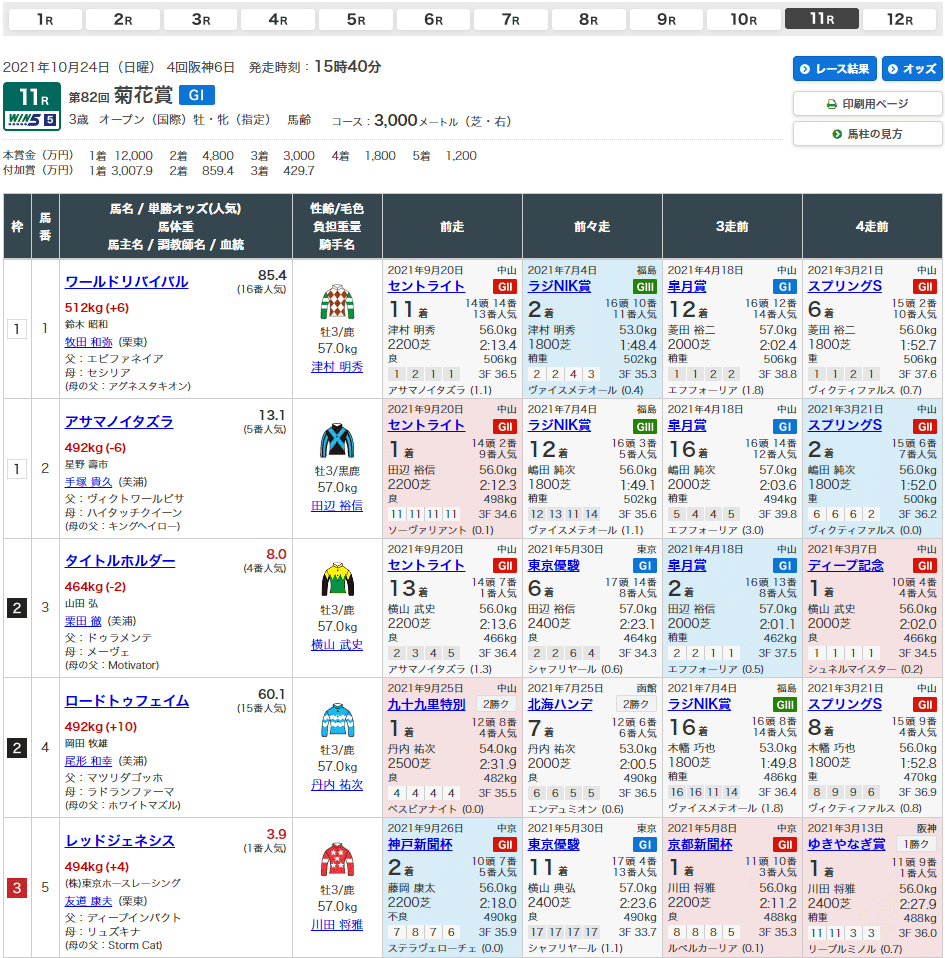
Task: Open the 馬柱の見方 guide
Action: (867, 134)
